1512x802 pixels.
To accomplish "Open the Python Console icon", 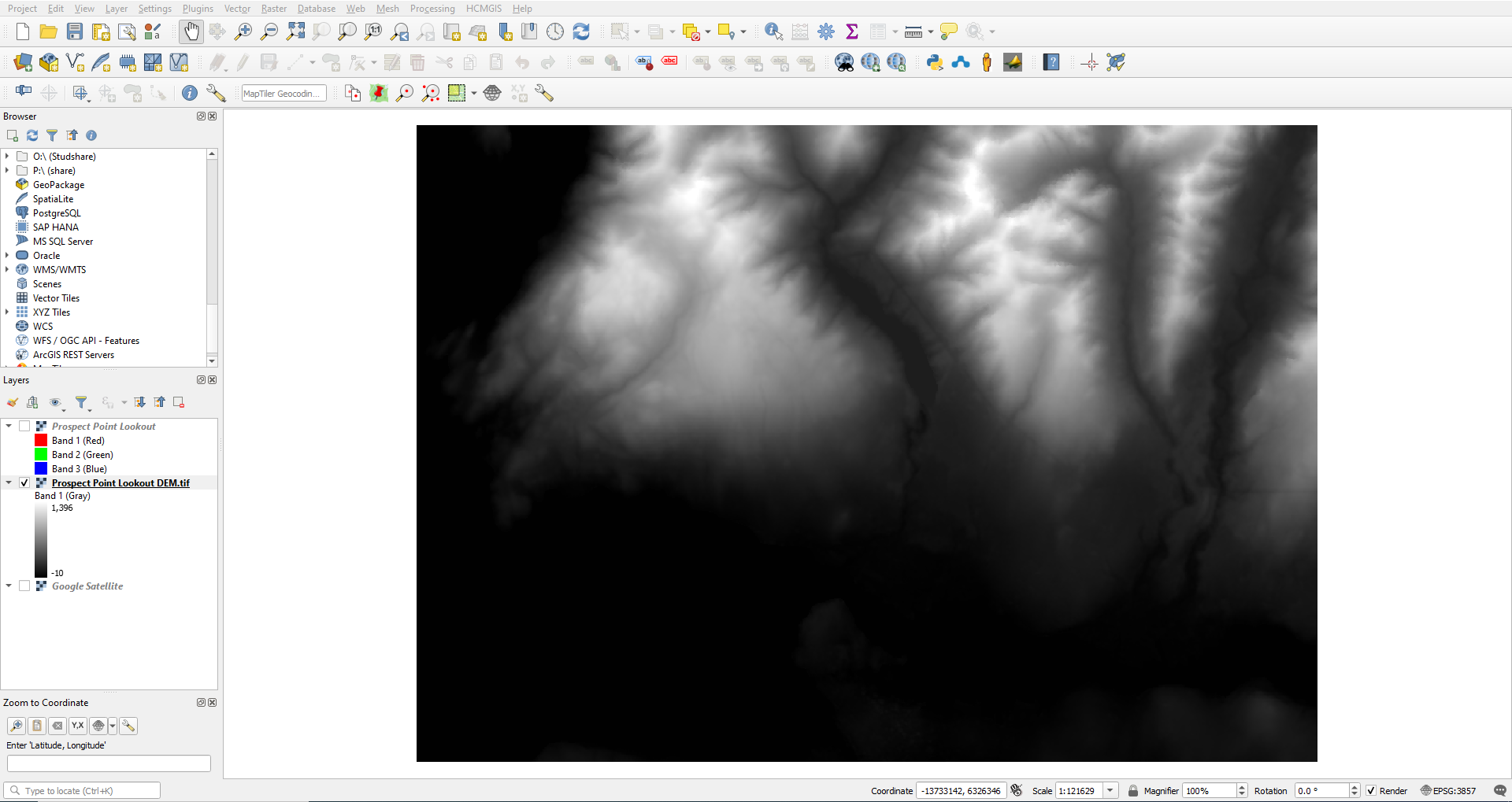I will coord(935,63).
